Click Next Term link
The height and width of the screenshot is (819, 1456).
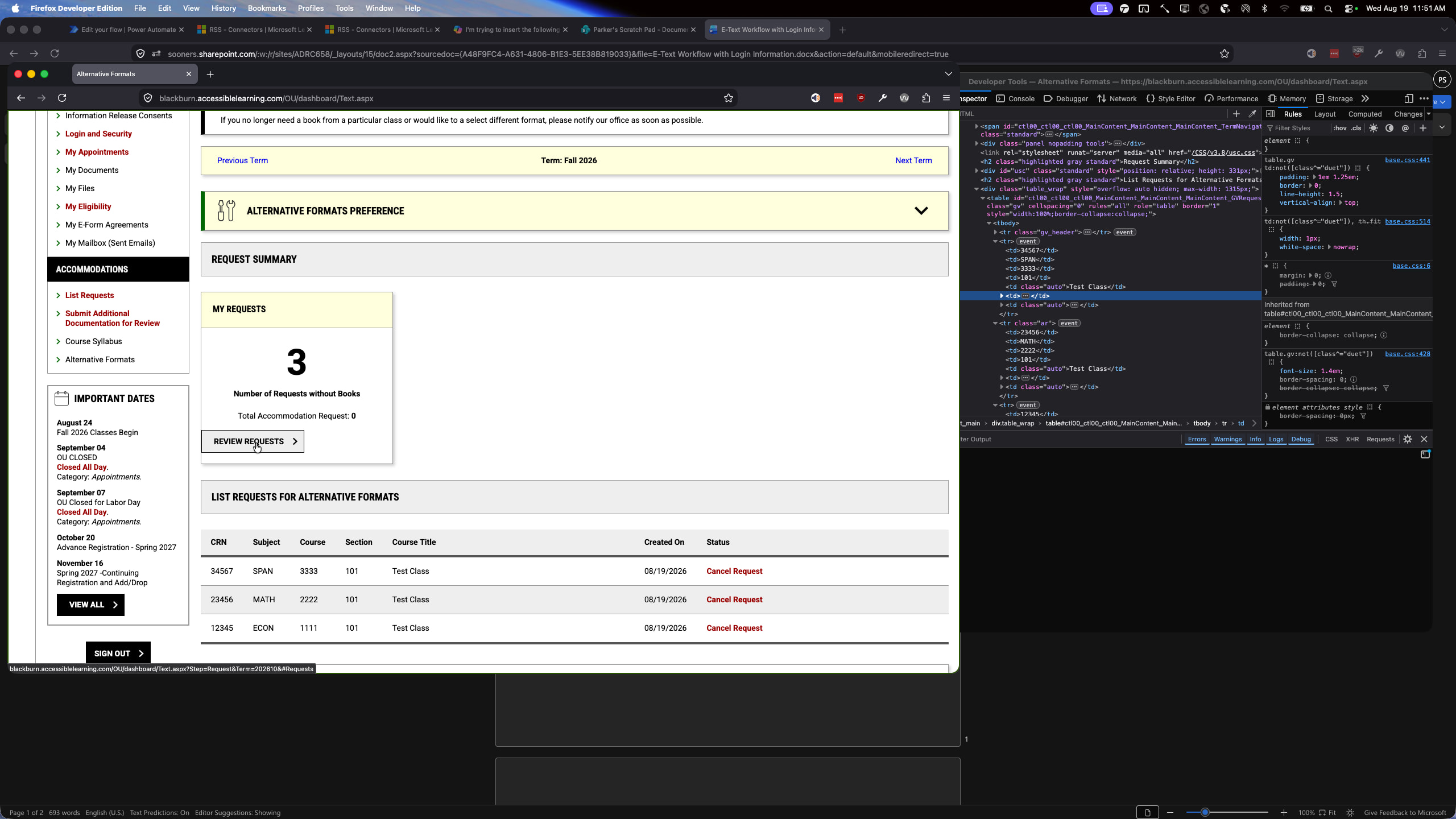click(913, 160)
